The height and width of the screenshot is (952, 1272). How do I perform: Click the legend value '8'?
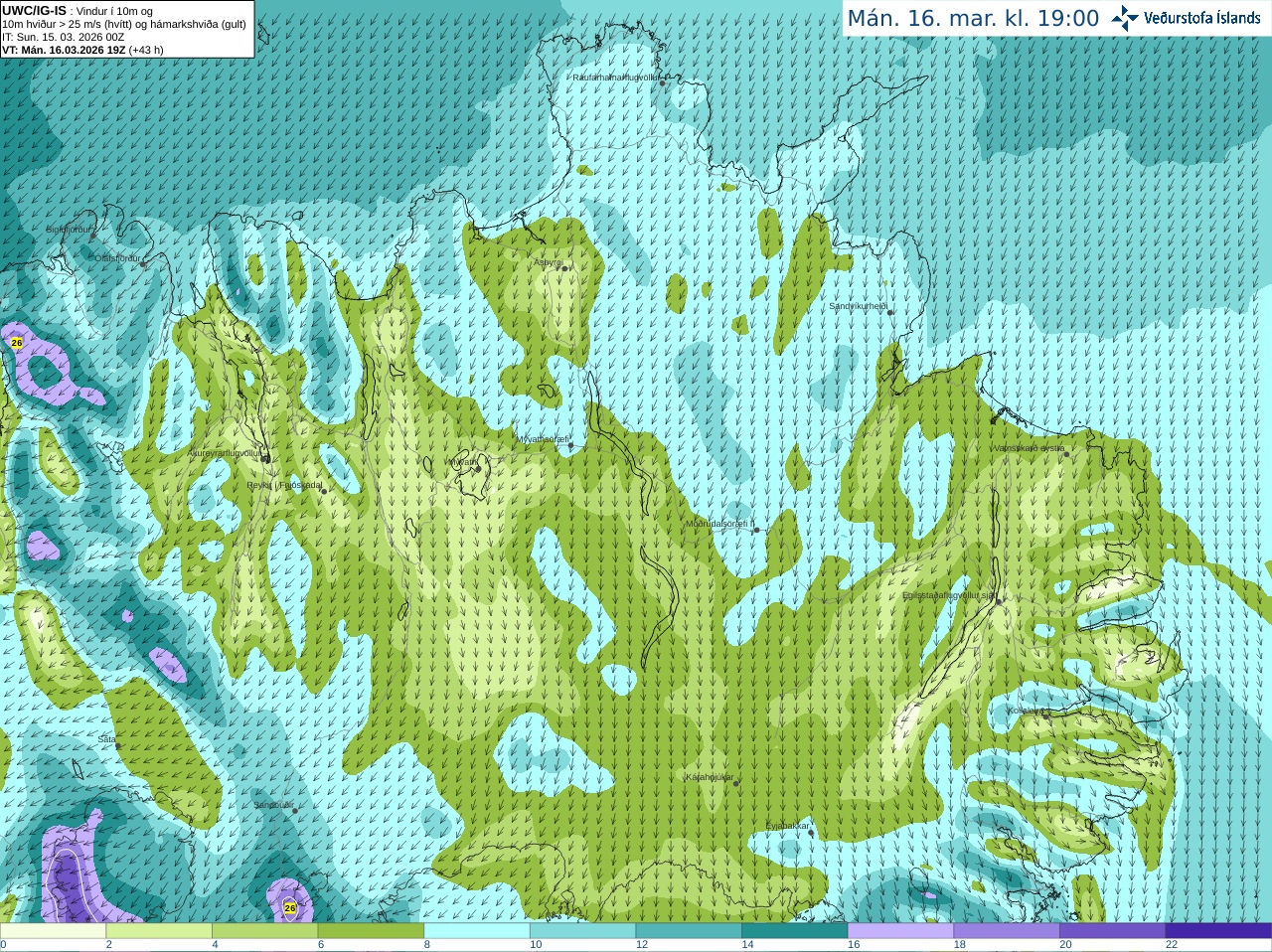pyautogui.click(x=427, y=945)
